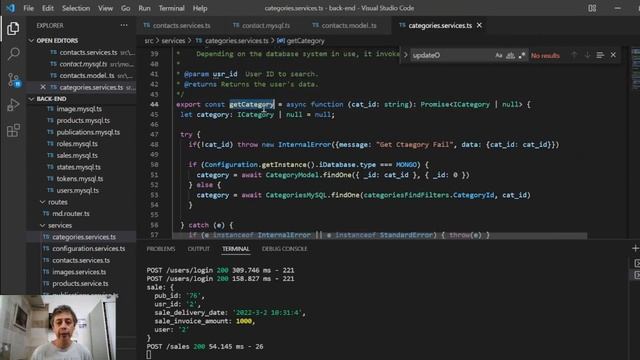Open the Search view in activity bar
The image size is (640, 360).
13,54
